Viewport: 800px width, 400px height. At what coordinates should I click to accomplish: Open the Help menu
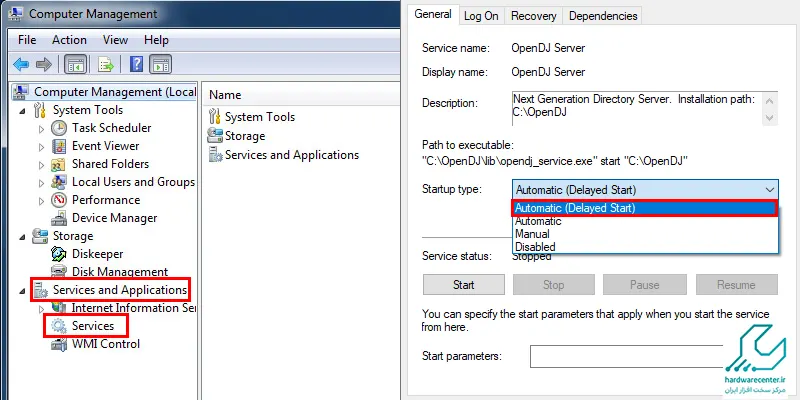tap(156, 40)
